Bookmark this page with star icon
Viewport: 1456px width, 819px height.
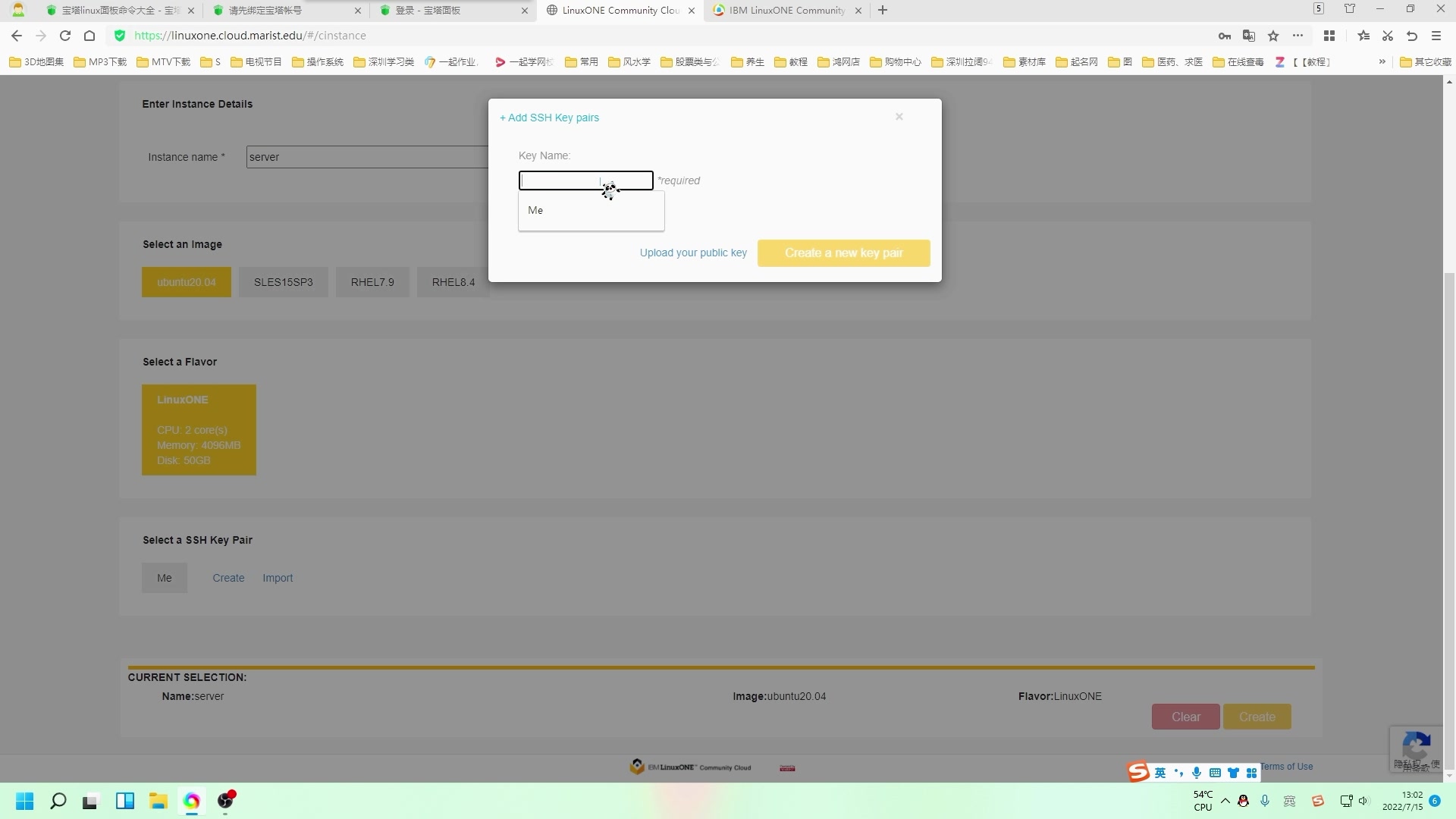click(x=1273, y=36)
